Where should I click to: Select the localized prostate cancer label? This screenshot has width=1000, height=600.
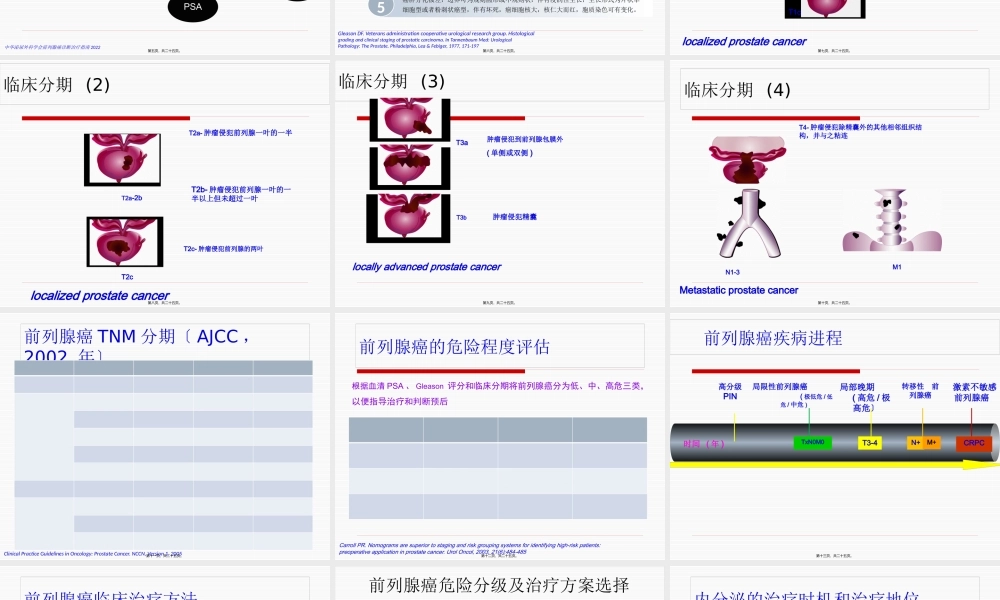point(98,295)
